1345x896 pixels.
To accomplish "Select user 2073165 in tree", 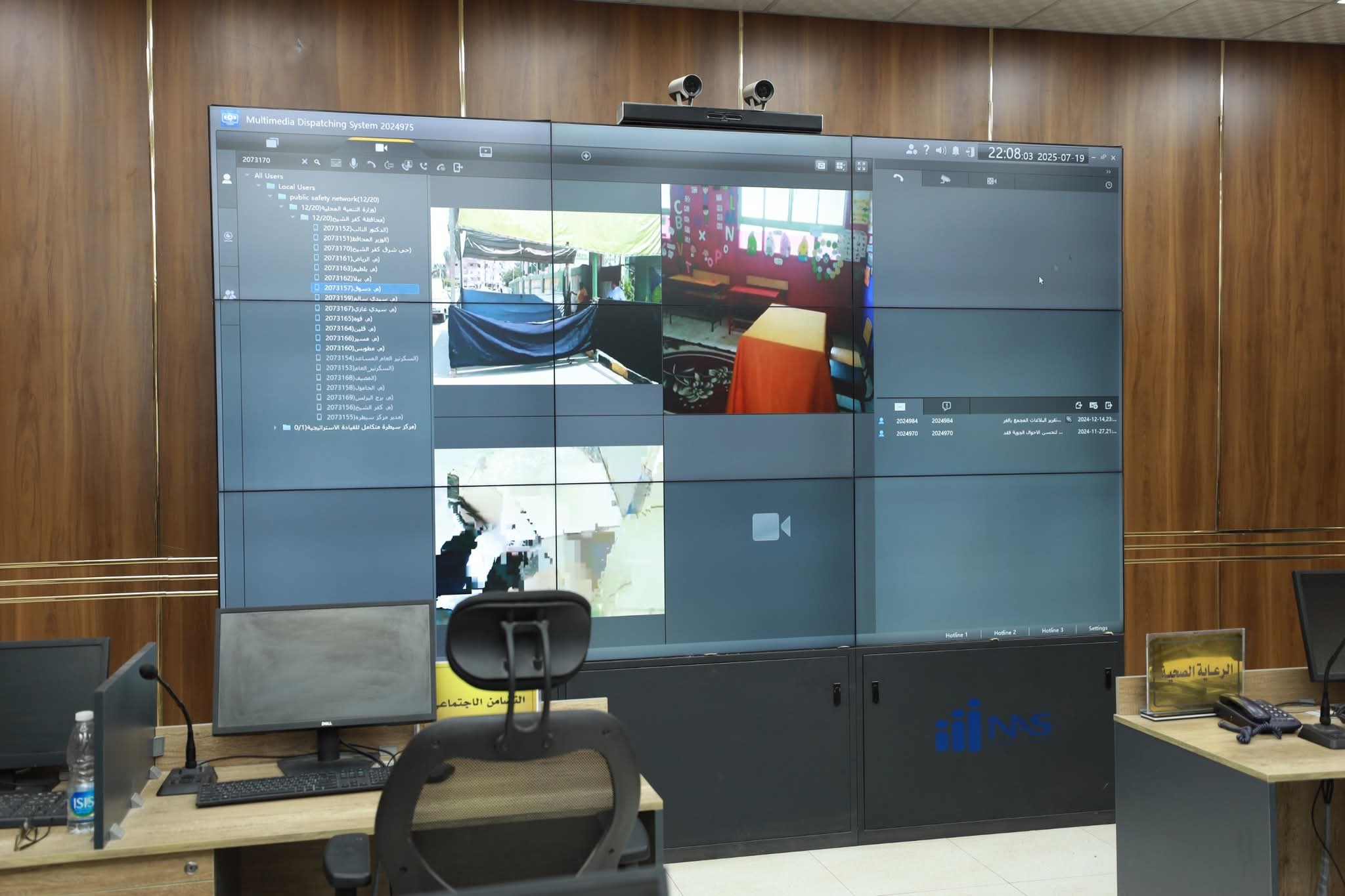I will [344, 318].
